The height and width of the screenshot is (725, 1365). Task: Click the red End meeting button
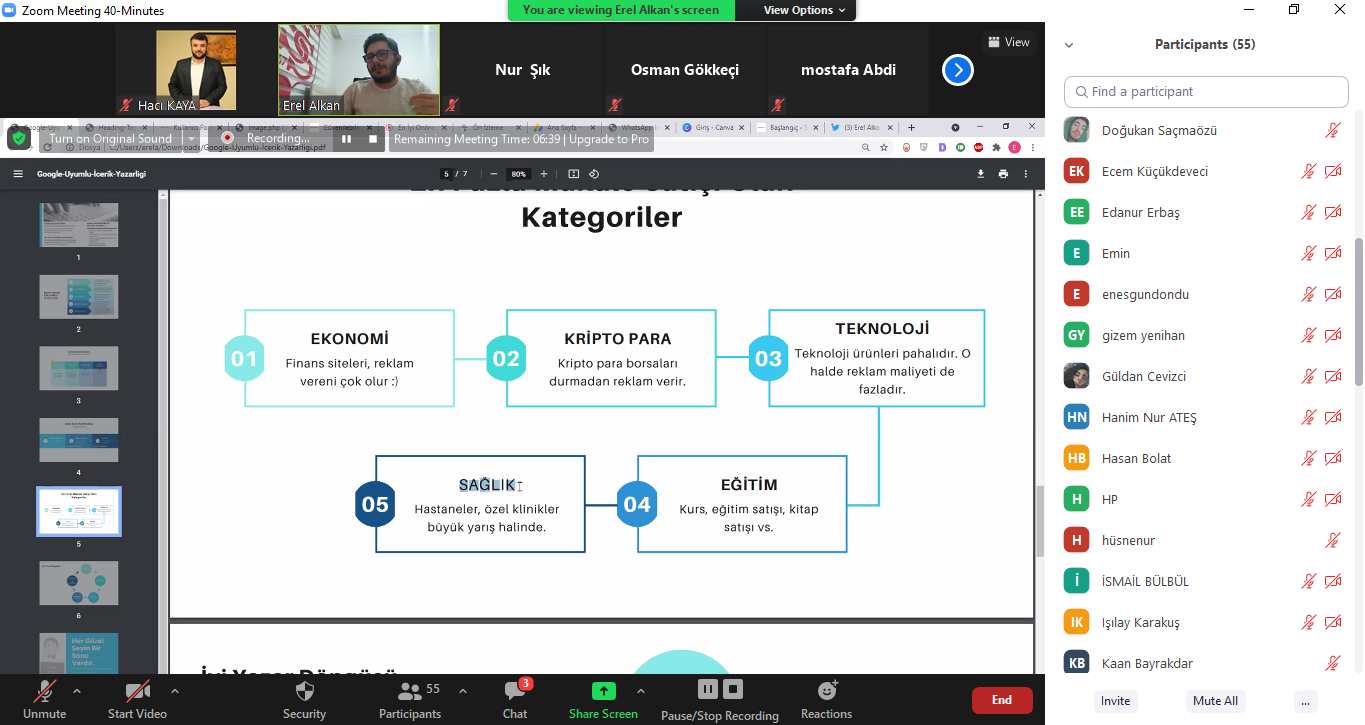coord(1001,700)
